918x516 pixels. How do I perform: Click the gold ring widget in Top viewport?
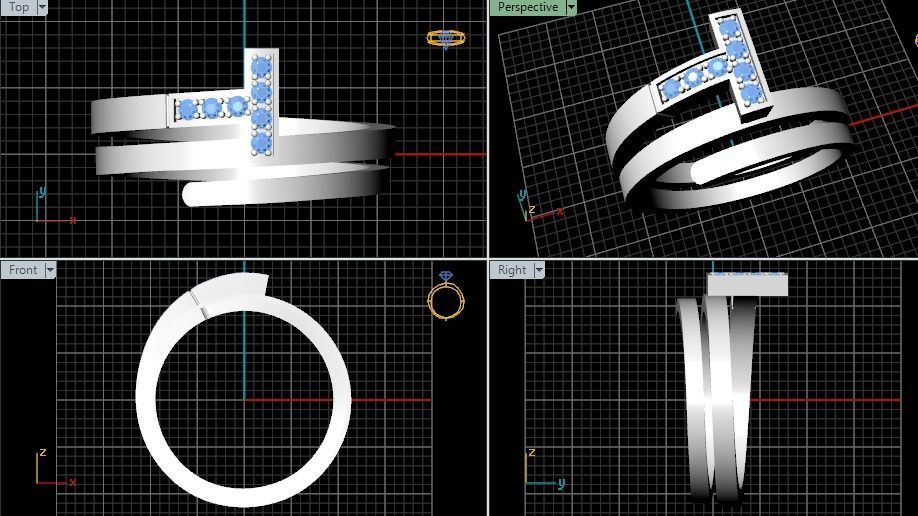coord(446,39)
